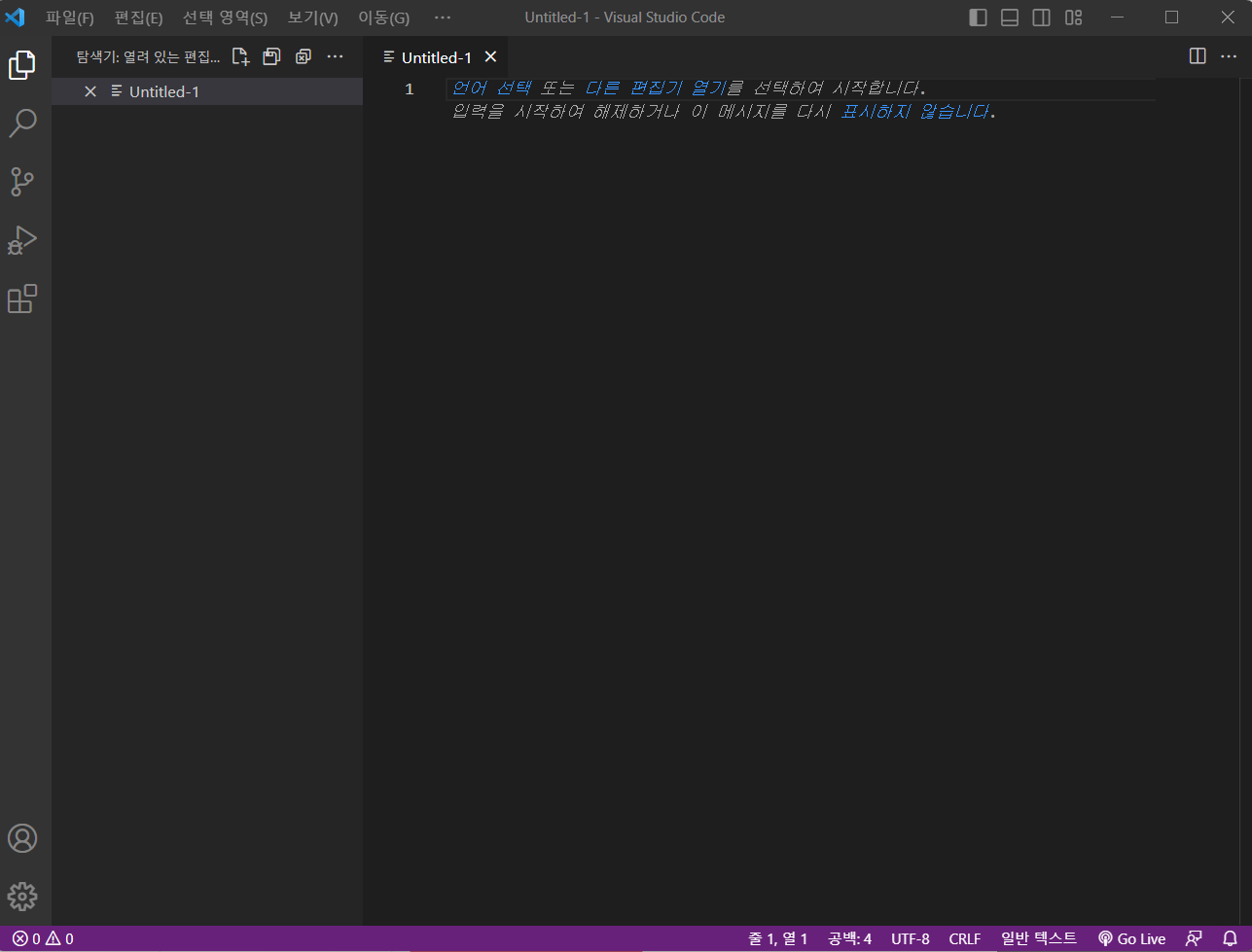
Task: Open the 보기(V) menu
Action: pos(313,18)
